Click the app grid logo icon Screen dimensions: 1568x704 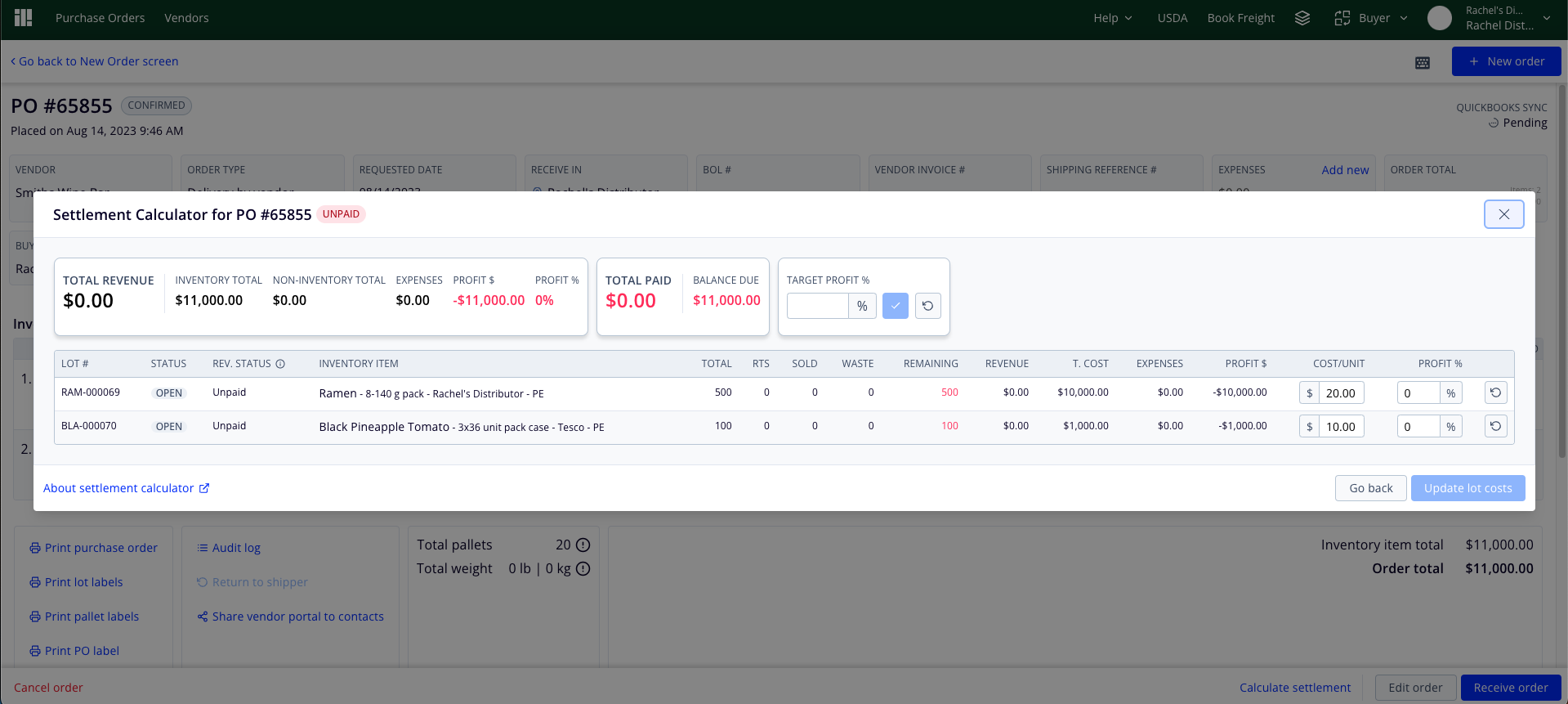24,18
